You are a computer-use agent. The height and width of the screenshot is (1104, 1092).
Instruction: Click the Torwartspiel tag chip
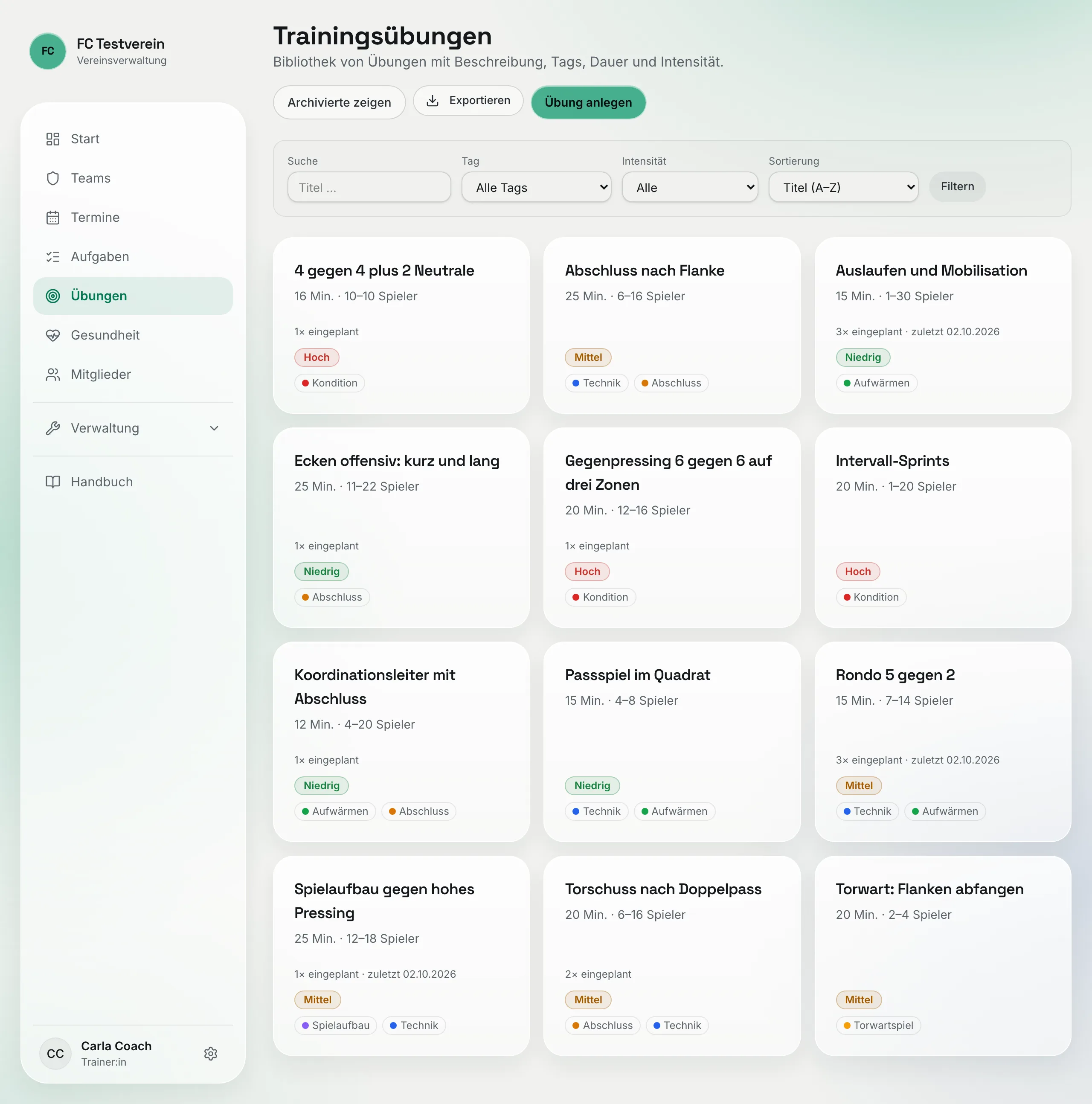point(878,1026)
